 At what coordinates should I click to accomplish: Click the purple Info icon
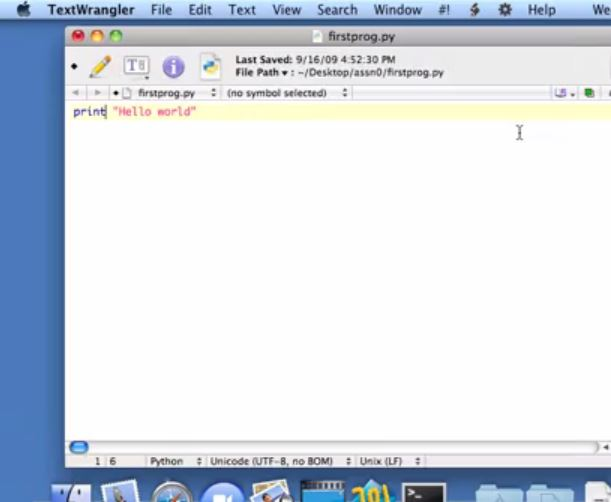[173, 67]
